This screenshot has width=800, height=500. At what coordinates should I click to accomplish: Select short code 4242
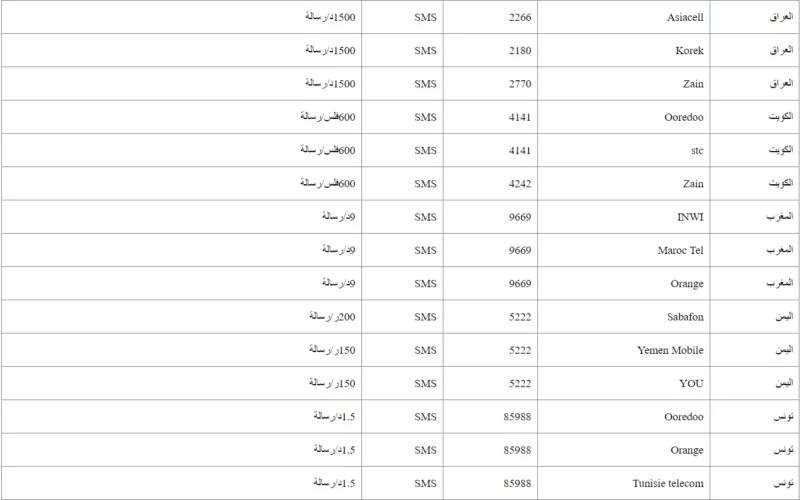518,183
